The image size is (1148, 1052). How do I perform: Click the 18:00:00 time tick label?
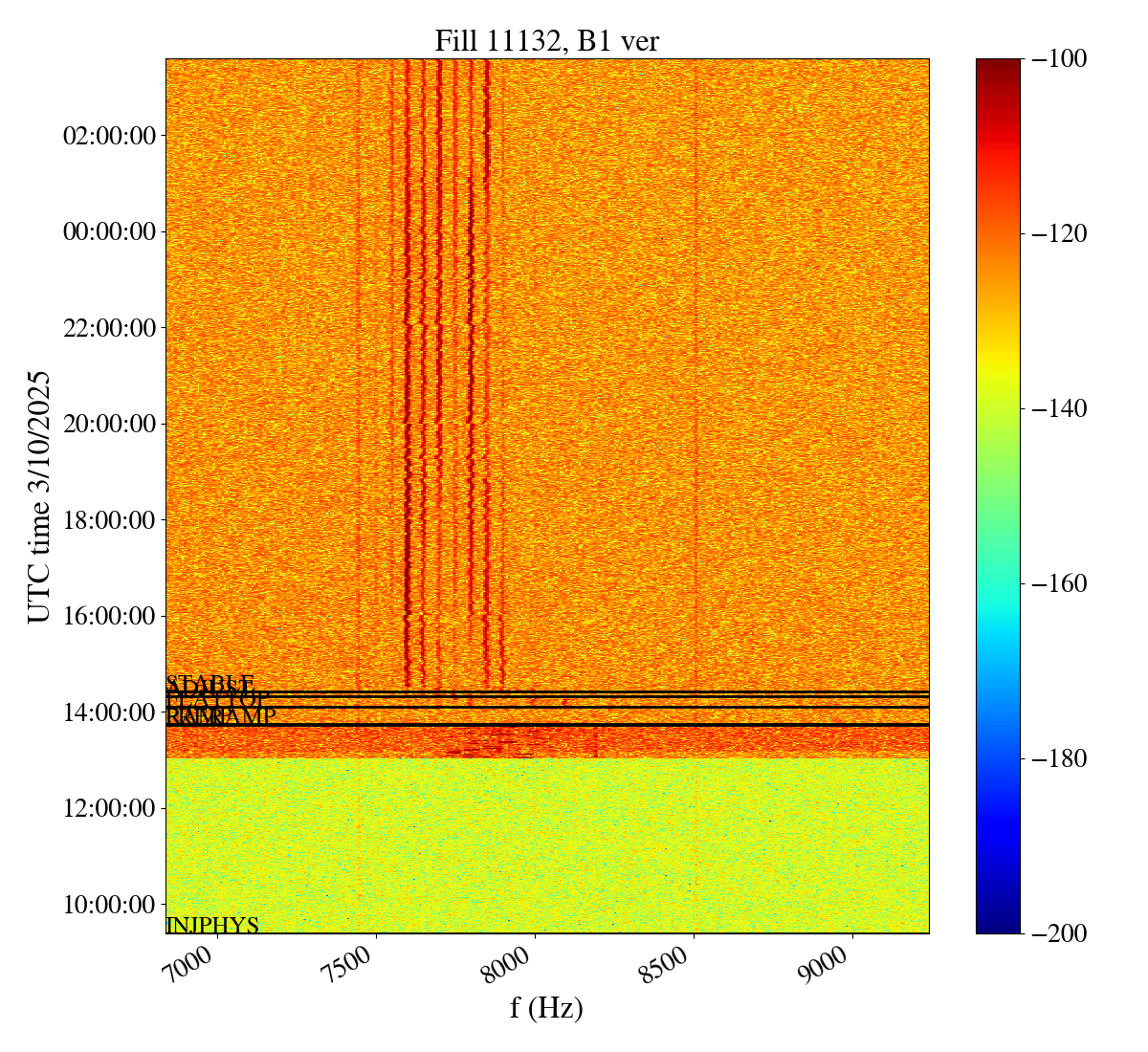tap(109, 520)
